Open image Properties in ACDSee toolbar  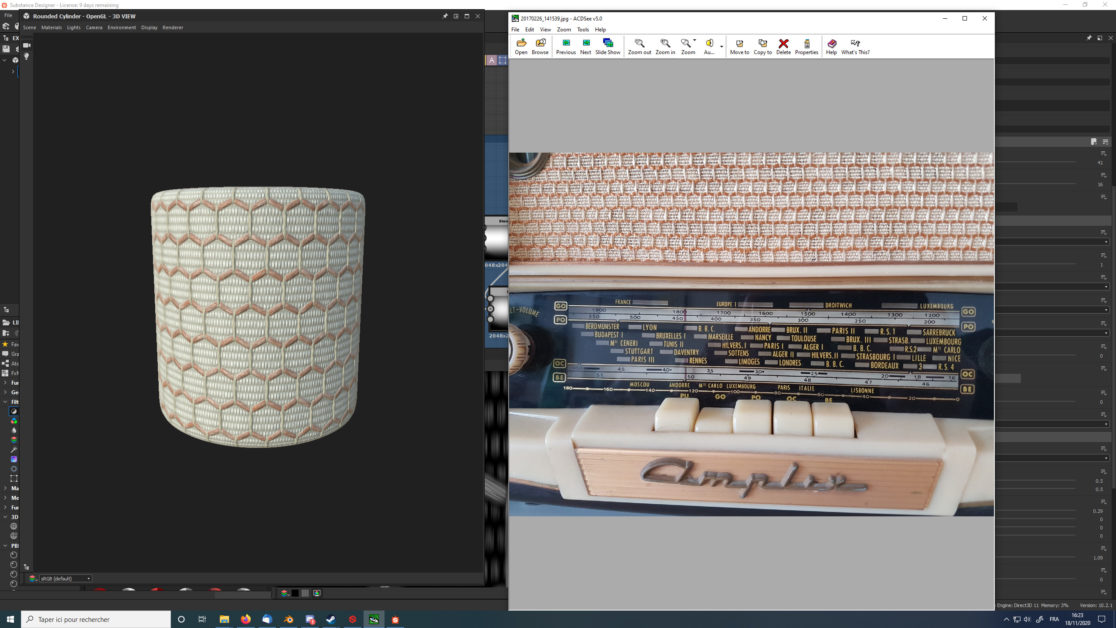click(806, 46)
